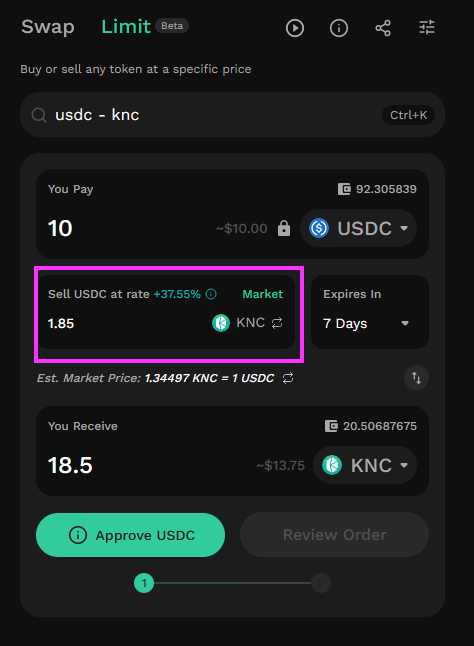The width and height of the screenshot is (474, 646).
Task: Click the usdc - knc search field
Action: pyautogui.click(x=232, y=115)
